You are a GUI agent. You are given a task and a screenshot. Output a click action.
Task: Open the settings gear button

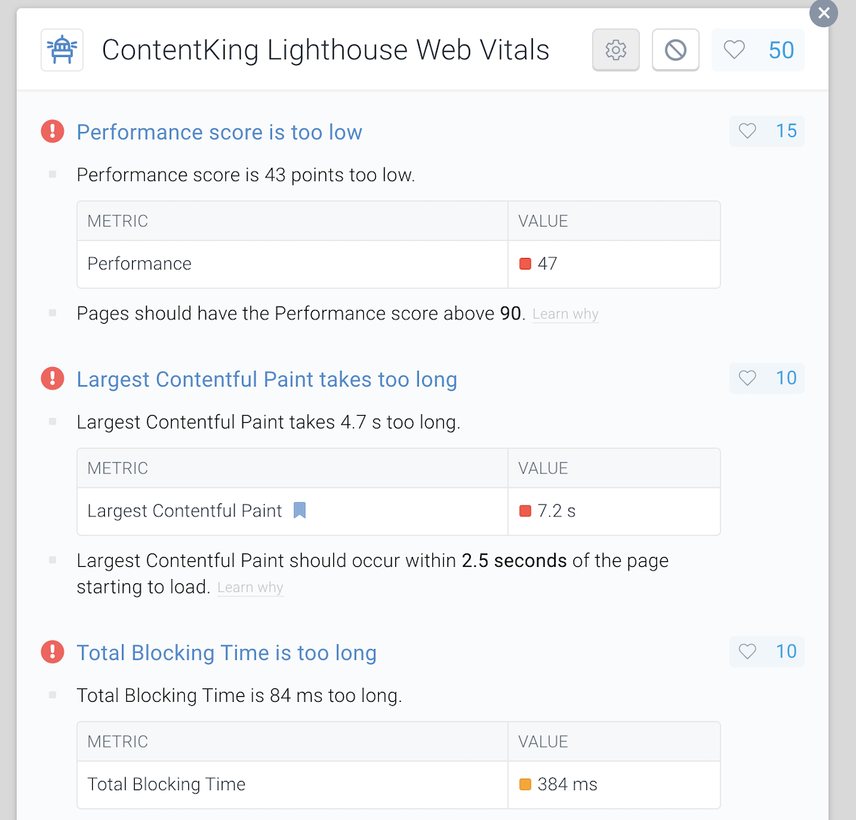(x=615, y=50)
